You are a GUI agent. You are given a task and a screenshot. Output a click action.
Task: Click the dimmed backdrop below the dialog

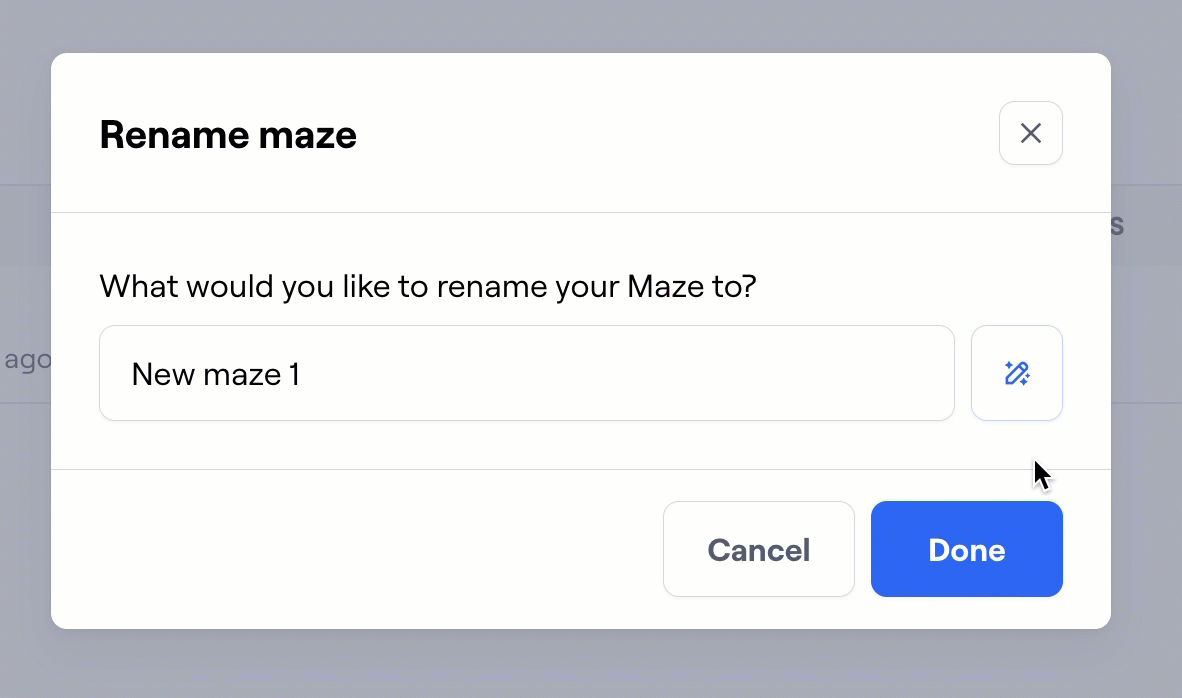pos(590,664)
